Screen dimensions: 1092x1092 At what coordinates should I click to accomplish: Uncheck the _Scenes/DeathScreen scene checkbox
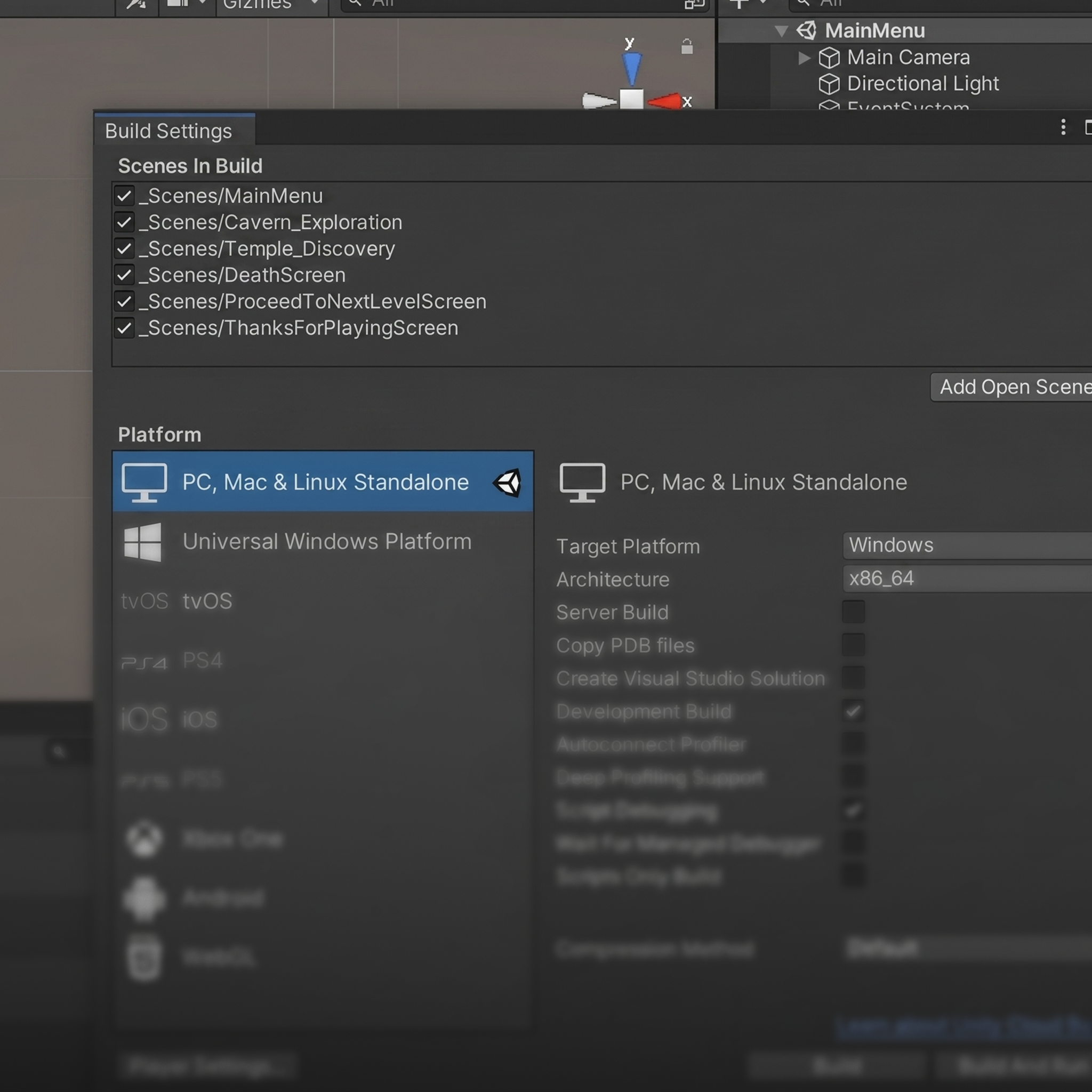coord(124,275)
